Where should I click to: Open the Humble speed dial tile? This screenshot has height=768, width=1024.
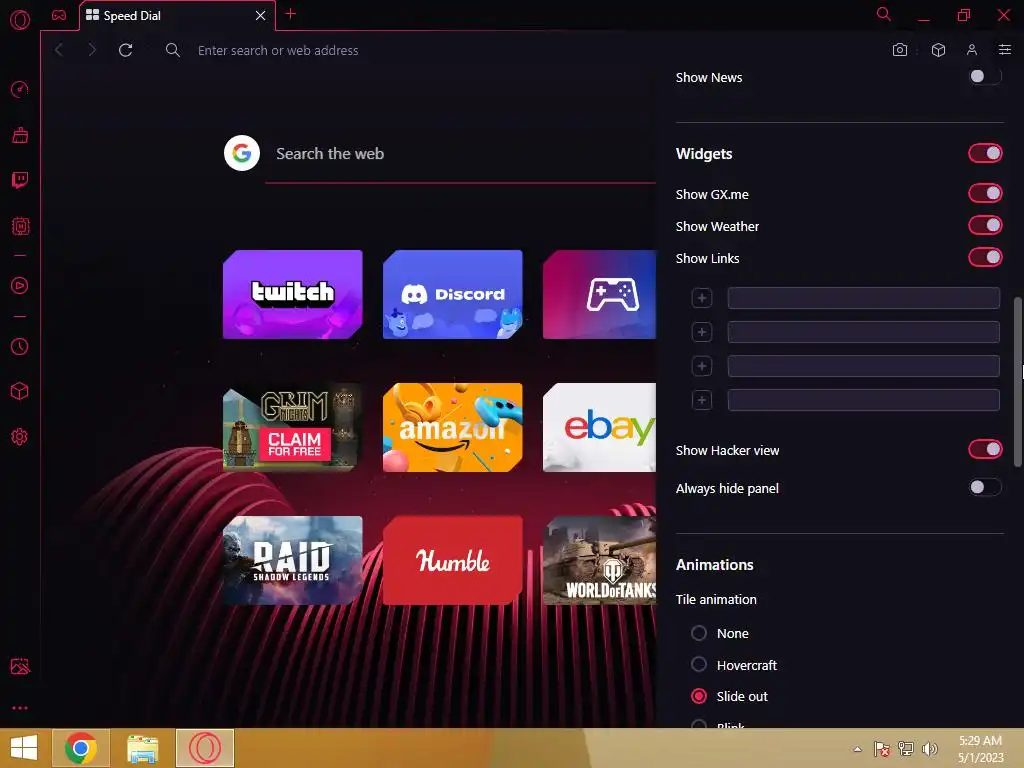click(x=453, y=560)
